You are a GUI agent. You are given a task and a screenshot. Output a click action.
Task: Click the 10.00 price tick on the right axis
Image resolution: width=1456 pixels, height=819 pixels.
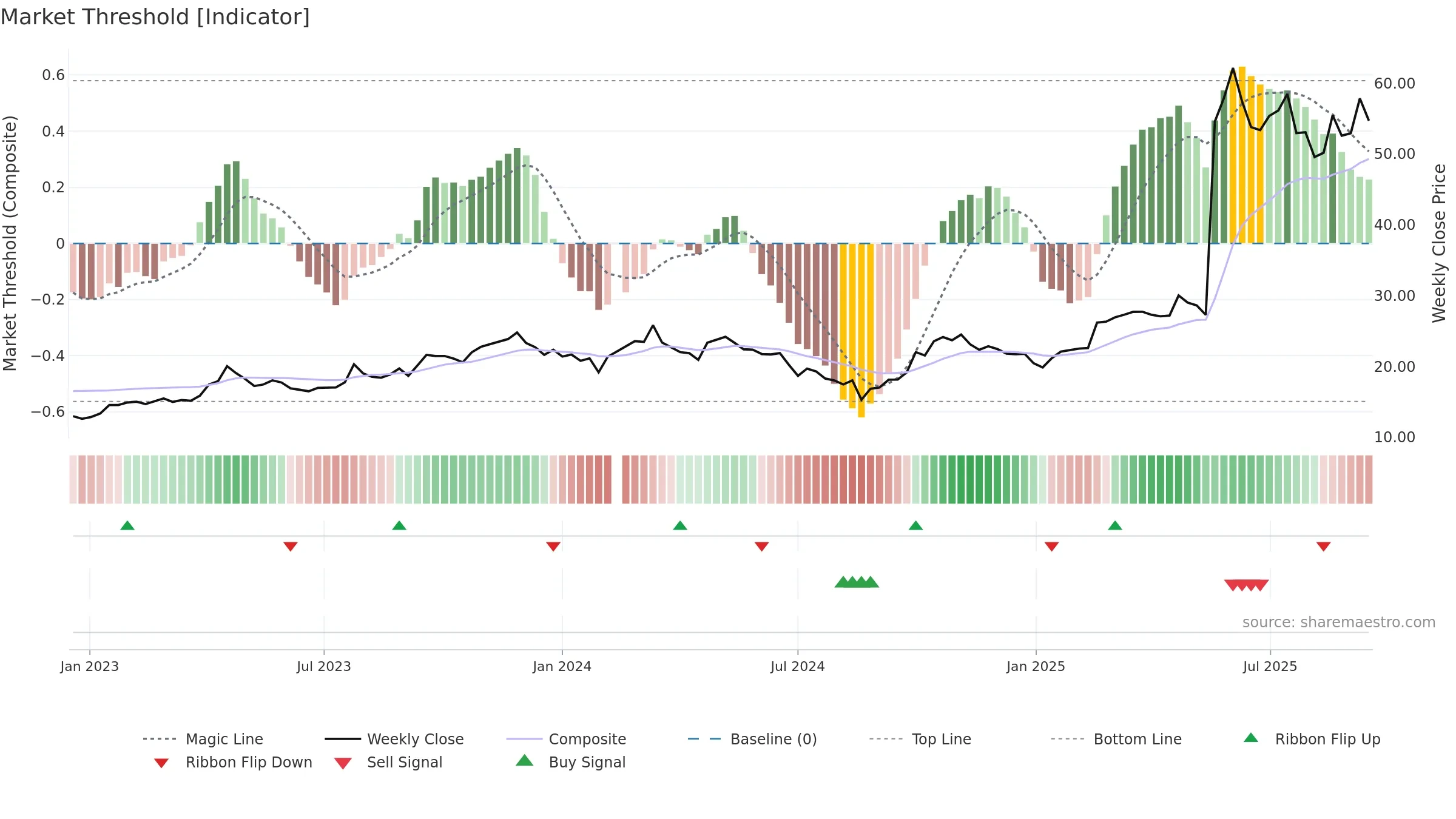coord(1395,437)
